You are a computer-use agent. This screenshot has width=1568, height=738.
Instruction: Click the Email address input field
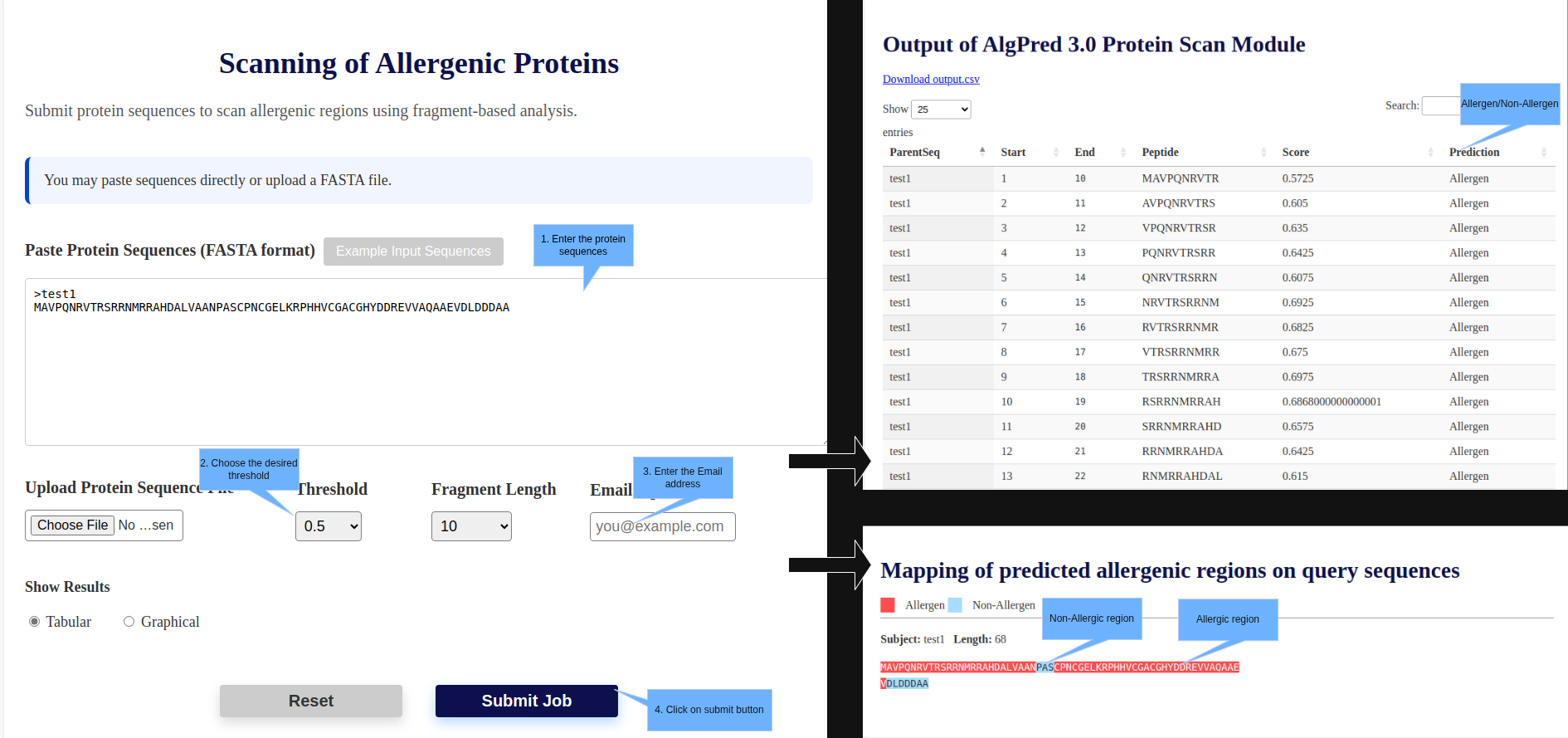point(662,525)
